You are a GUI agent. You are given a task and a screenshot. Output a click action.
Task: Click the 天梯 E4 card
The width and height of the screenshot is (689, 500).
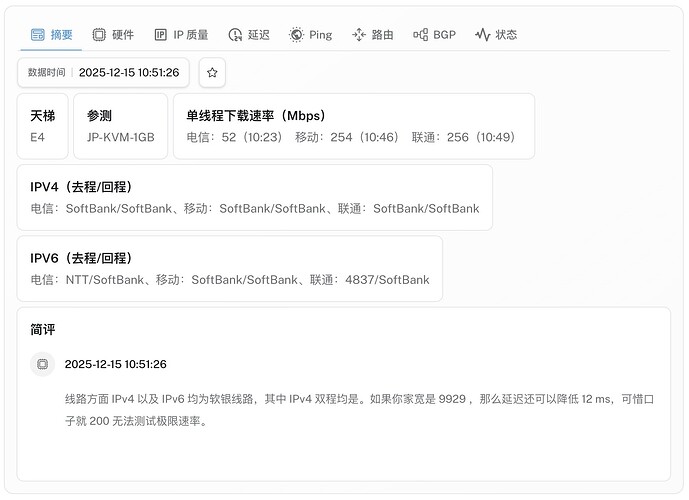[43, 126]
